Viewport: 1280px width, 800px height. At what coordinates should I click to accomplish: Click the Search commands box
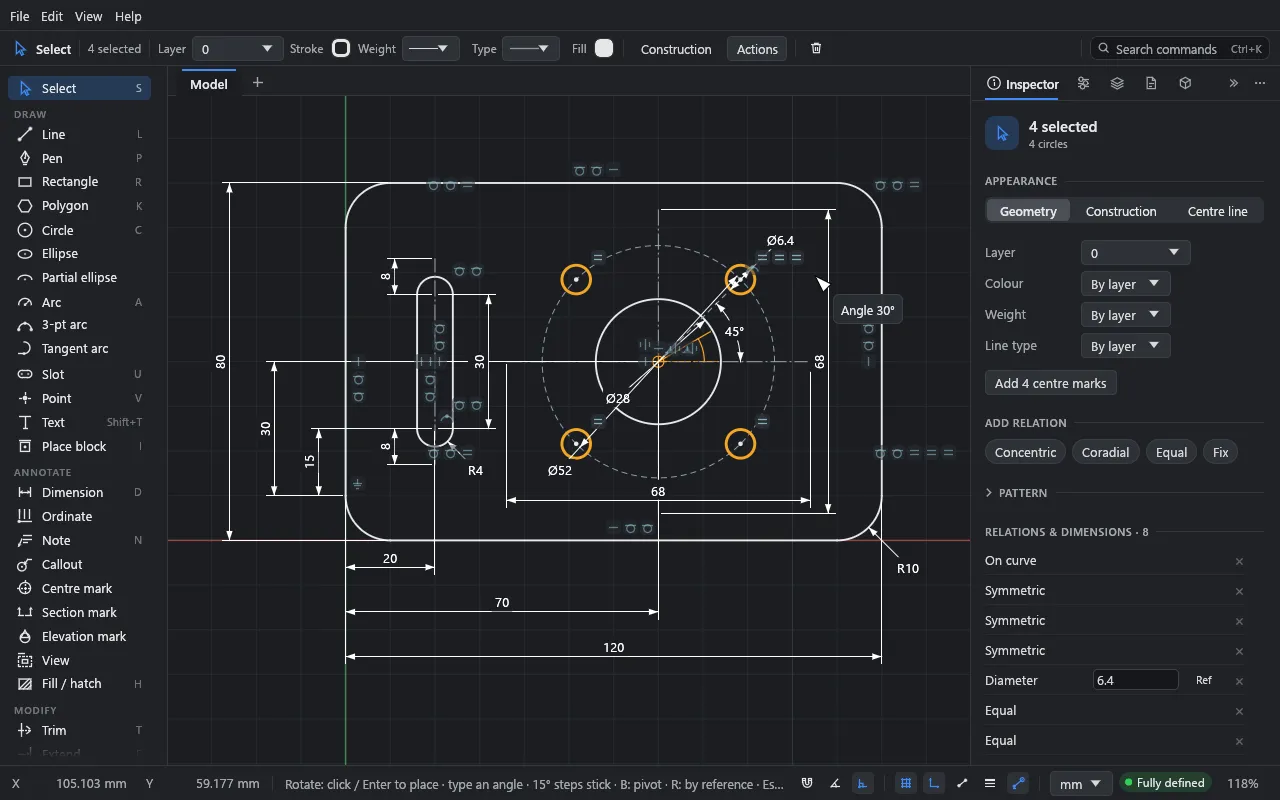pyautogui.click(x=1180, y=49)
